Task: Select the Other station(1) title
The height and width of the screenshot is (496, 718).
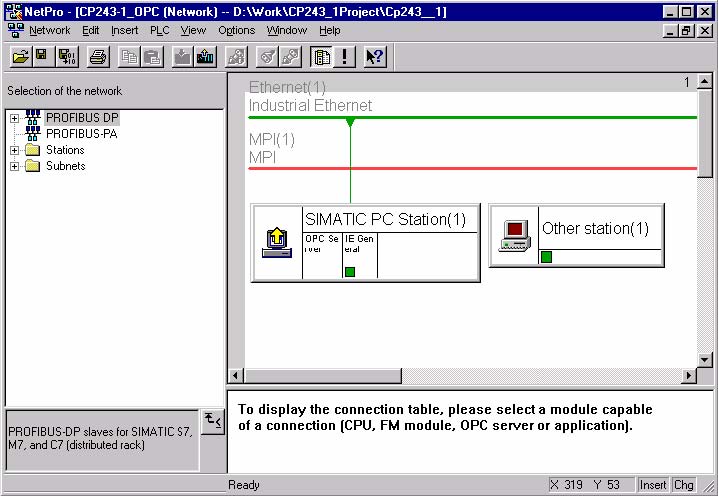Action: (595, 228)
